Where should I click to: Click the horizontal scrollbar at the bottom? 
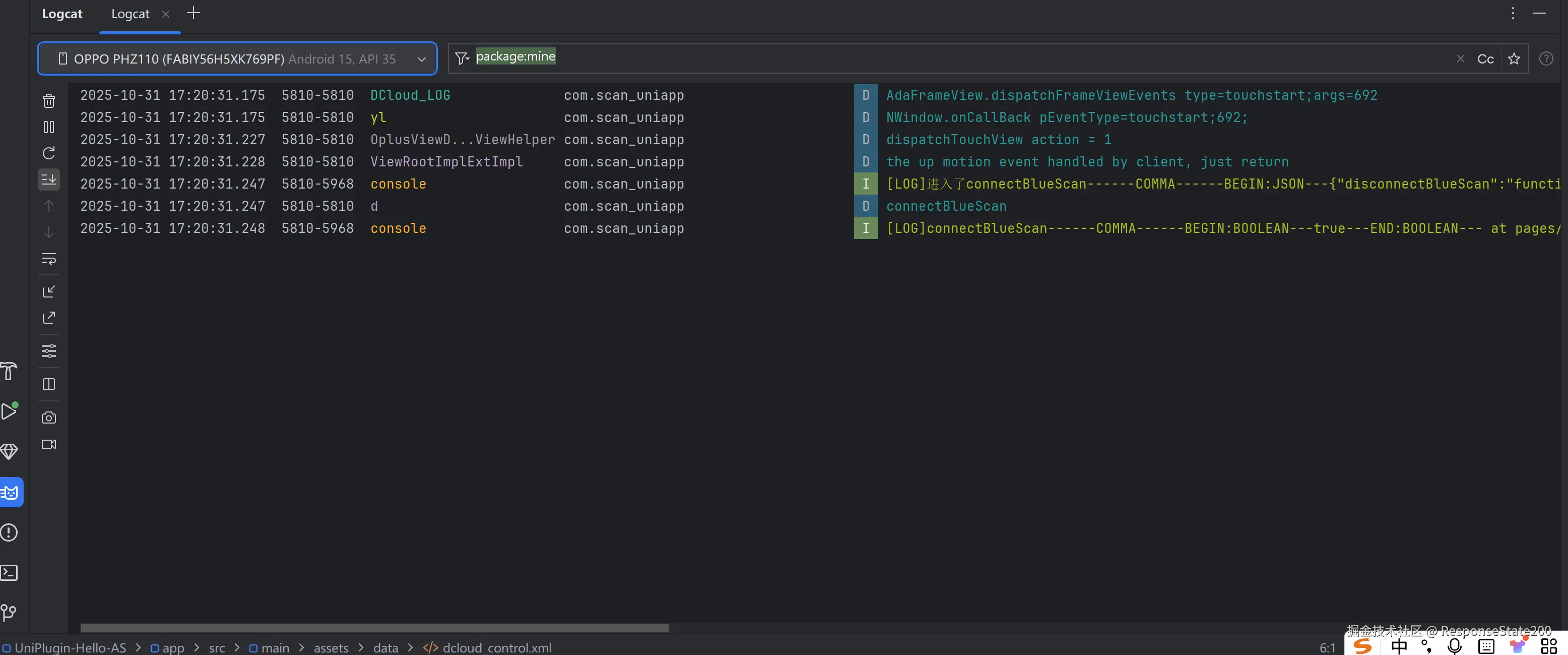pyautogui.click(x=374, y=628)
